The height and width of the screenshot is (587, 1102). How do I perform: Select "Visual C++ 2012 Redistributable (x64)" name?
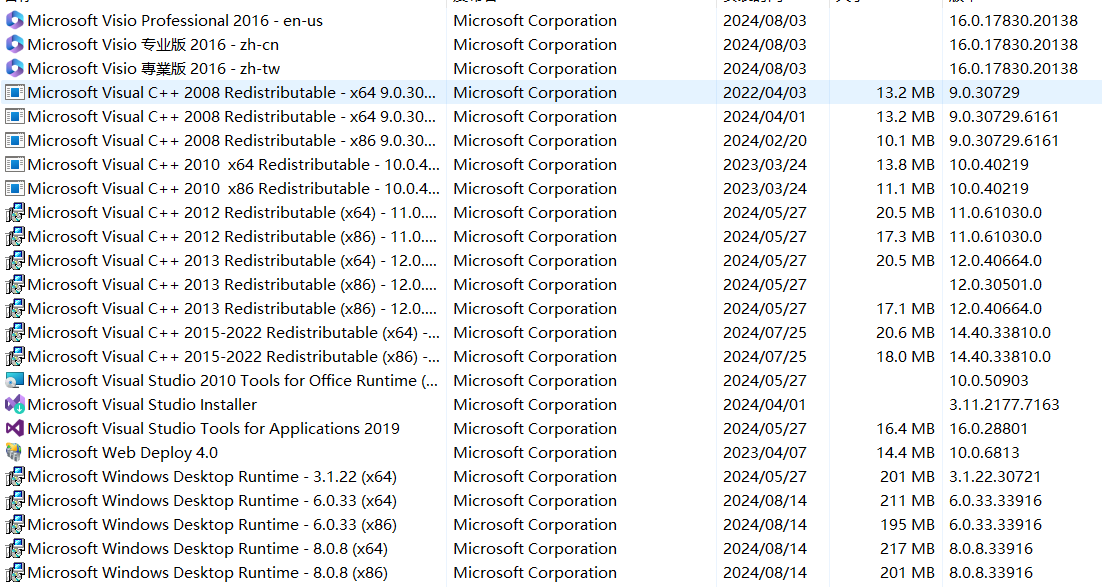click(232, 212)
